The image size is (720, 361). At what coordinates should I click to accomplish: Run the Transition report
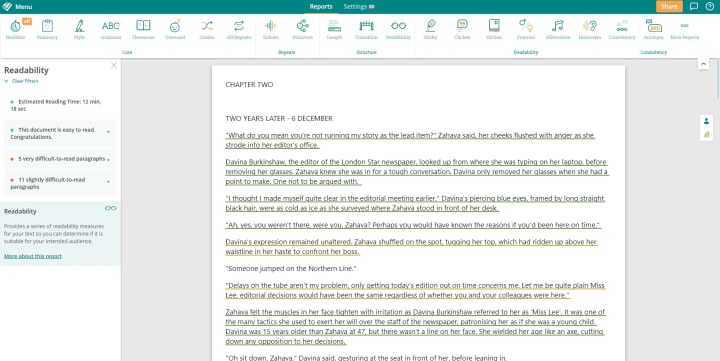coord(366,29)
